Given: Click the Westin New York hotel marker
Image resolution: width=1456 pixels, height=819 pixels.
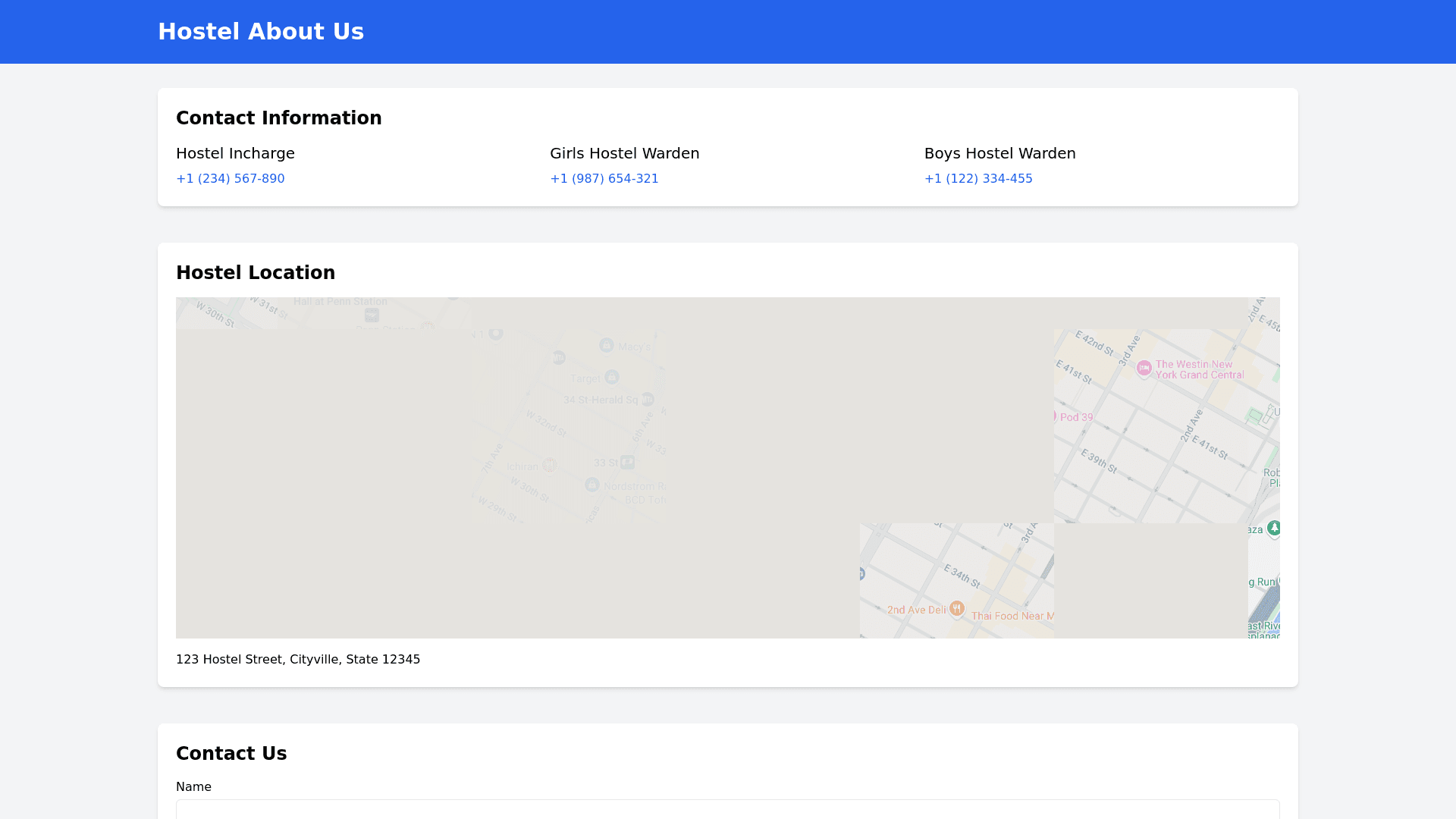Looking at the screenshot, I should [x=1144, y=368].
